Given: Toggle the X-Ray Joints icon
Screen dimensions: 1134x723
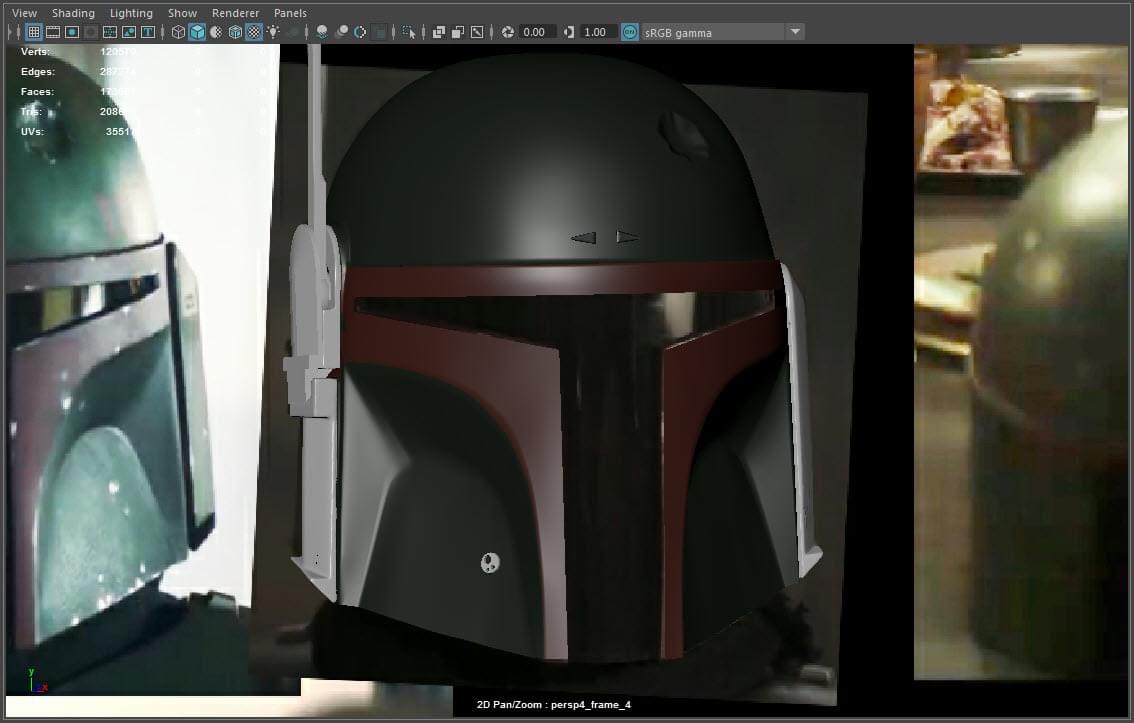Looking at the screenshot, I should (477, 32).
